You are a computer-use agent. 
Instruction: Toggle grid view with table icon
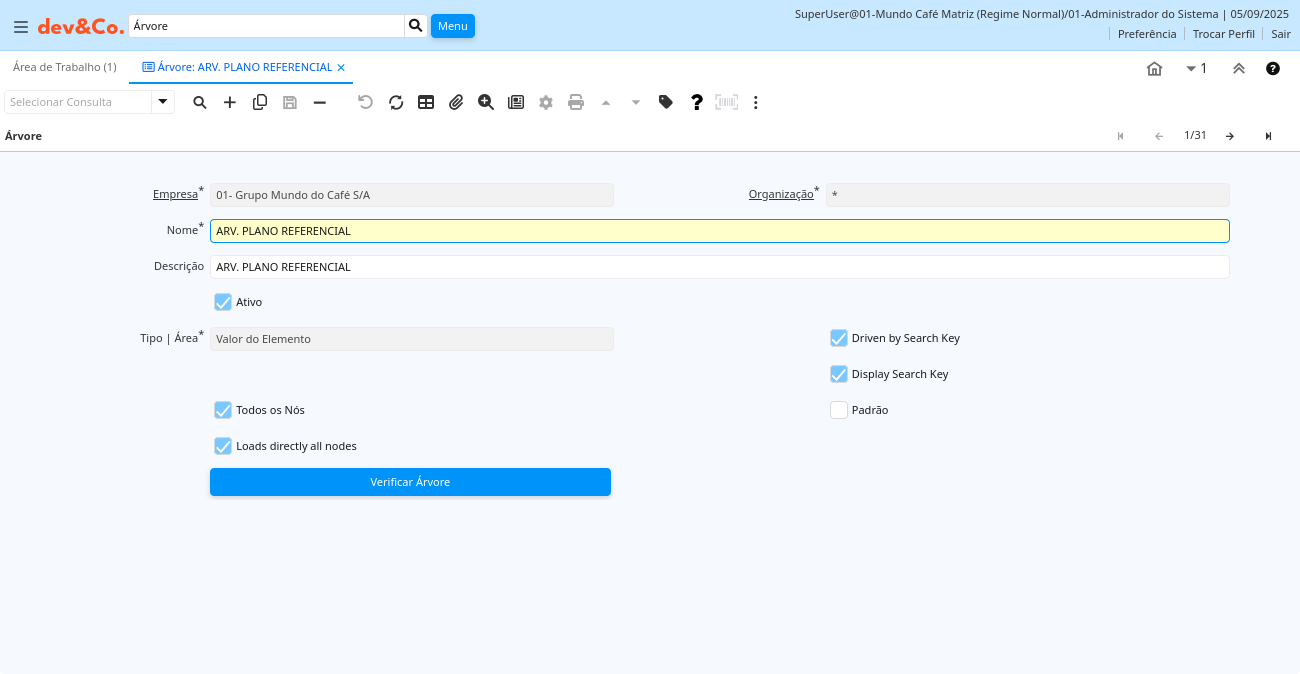click(x=426, y=102)
